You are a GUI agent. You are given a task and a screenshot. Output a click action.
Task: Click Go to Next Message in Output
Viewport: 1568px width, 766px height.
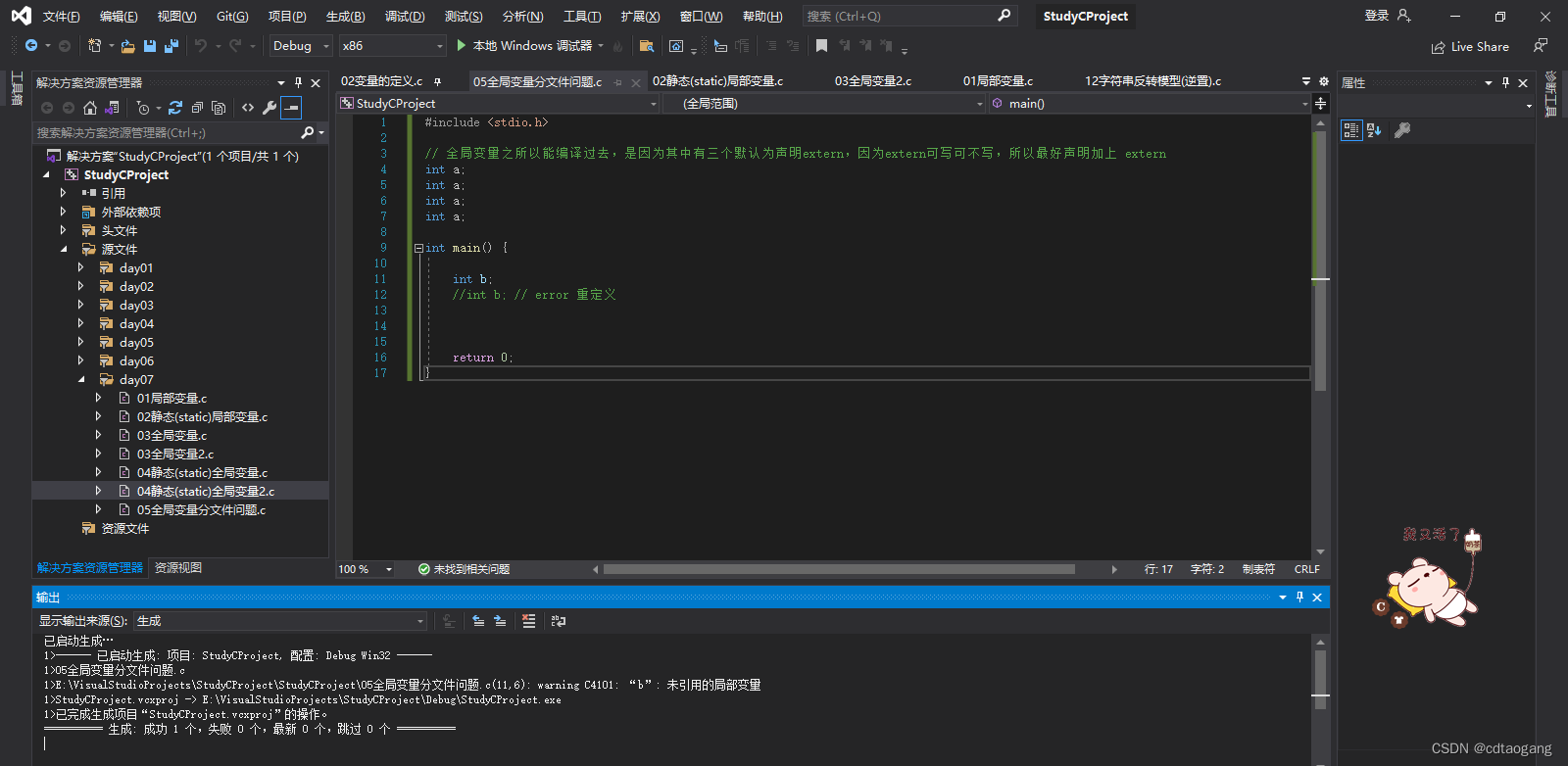(x=500, y=621)
